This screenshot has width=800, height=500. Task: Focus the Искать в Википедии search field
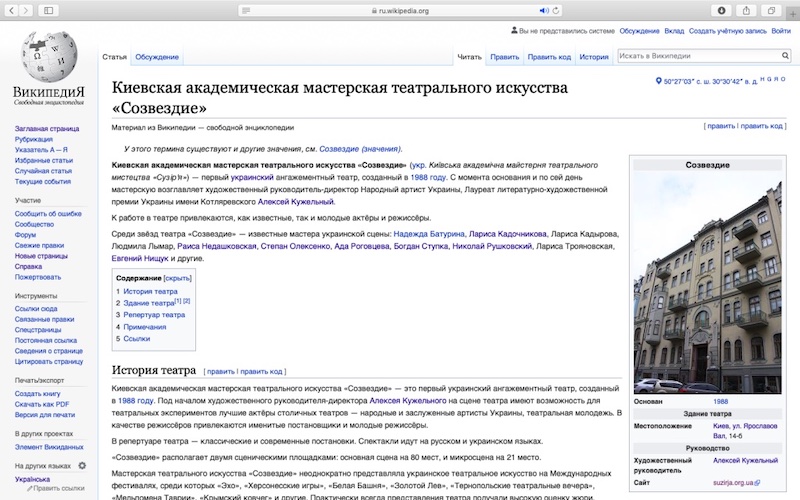click(699, 56)
